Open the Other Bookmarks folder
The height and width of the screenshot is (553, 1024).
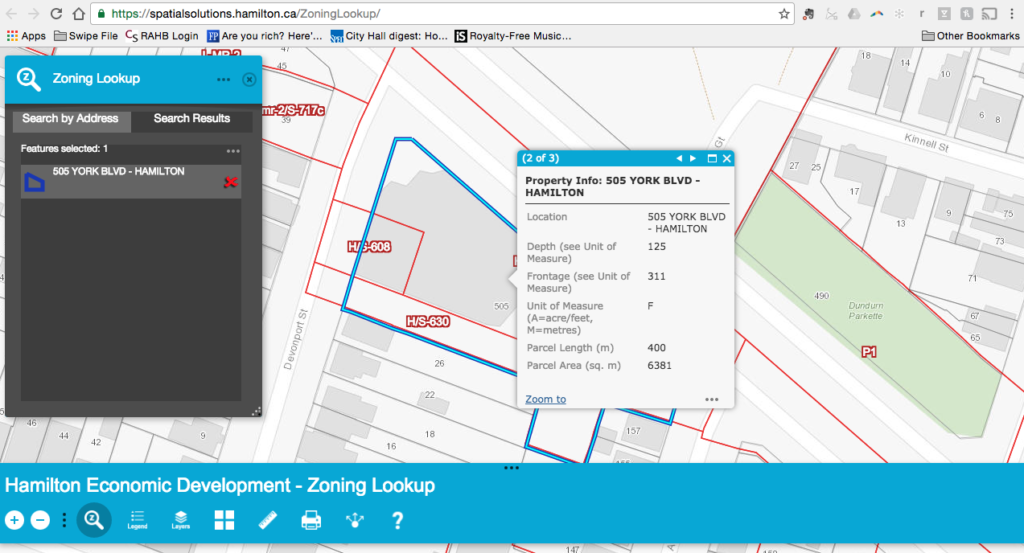970,36
